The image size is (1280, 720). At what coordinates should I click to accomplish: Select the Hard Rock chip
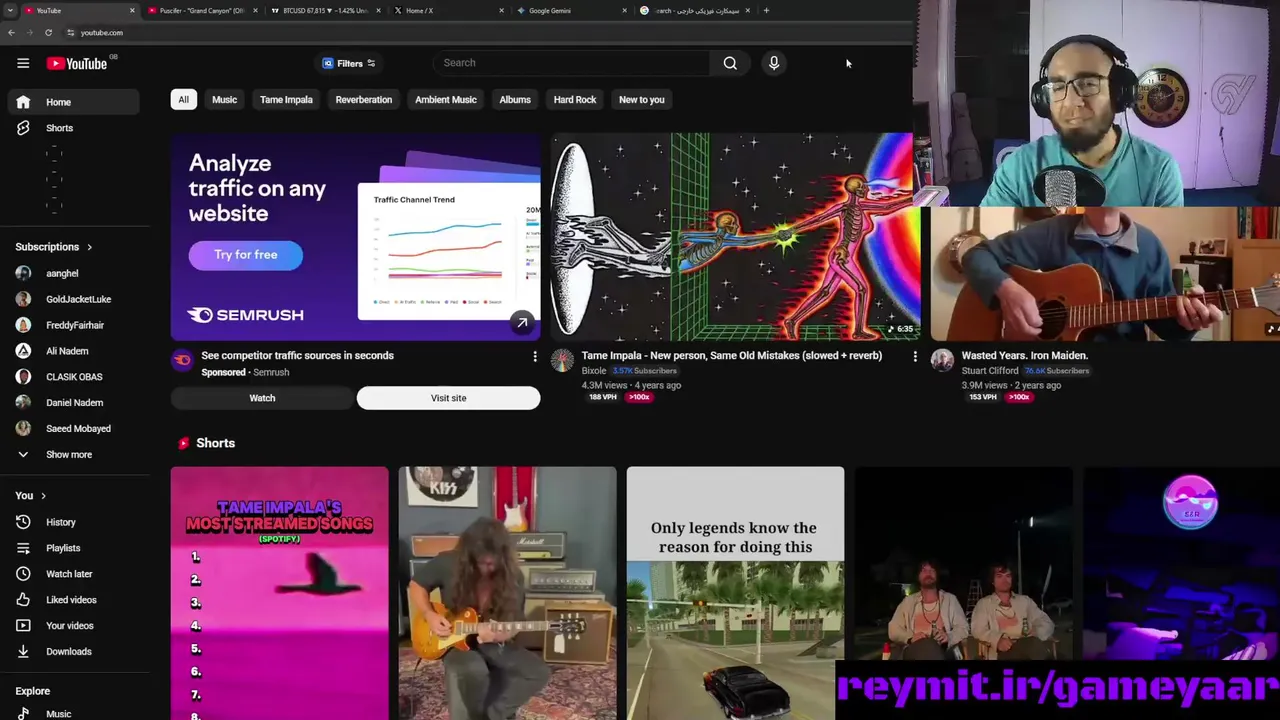(x=575, y=100)
